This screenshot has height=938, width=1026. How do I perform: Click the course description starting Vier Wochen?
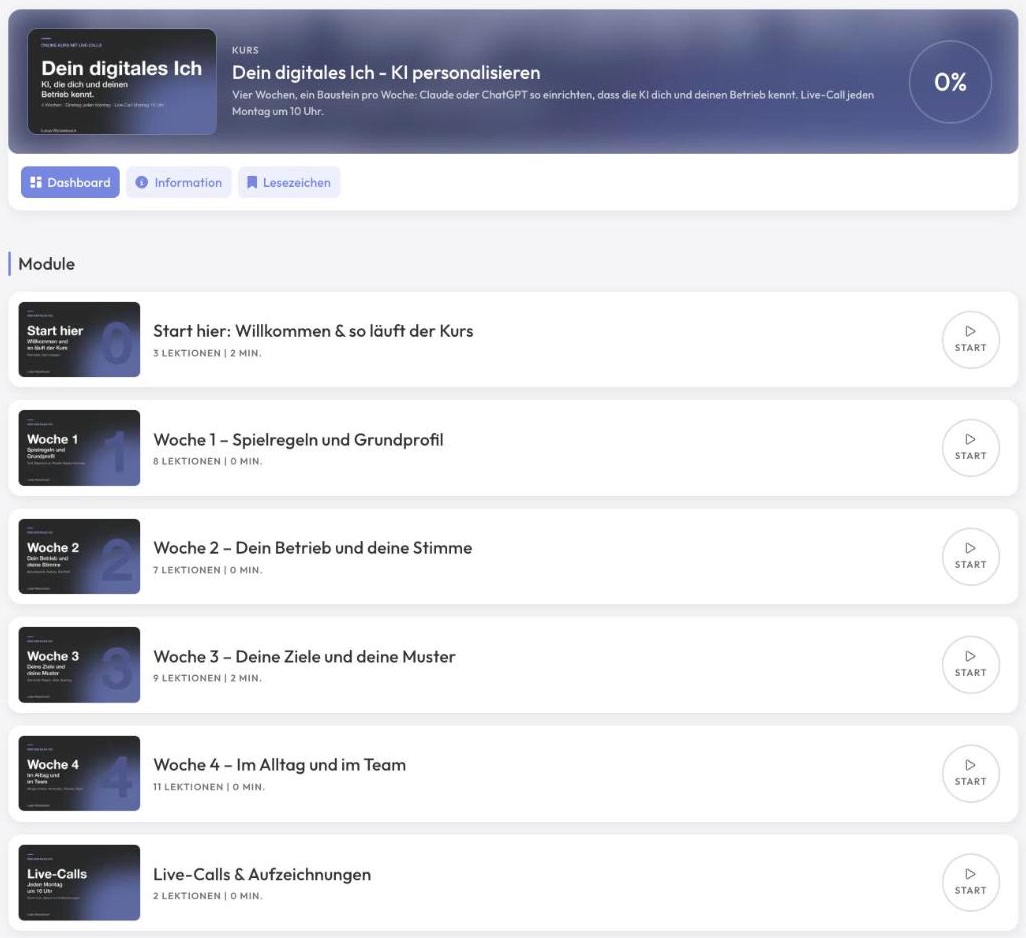[x=553, y=103]
